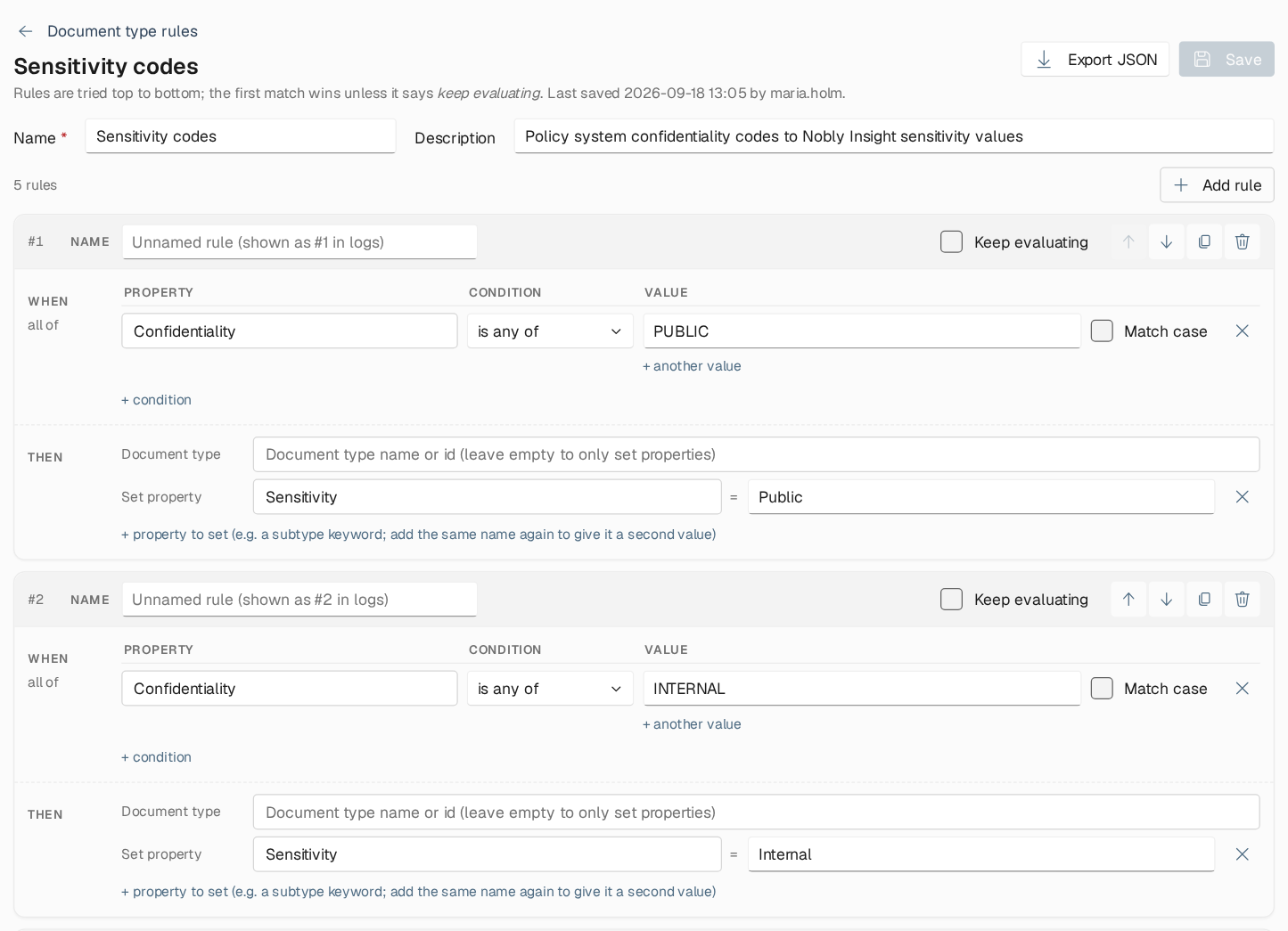The image size is (1288, 931).
Task: Edit the Description field
Action: click(x=894, y=136)
